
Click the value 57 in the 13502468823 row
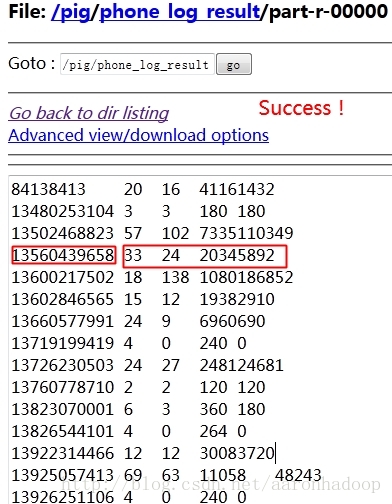click(133, 233)
